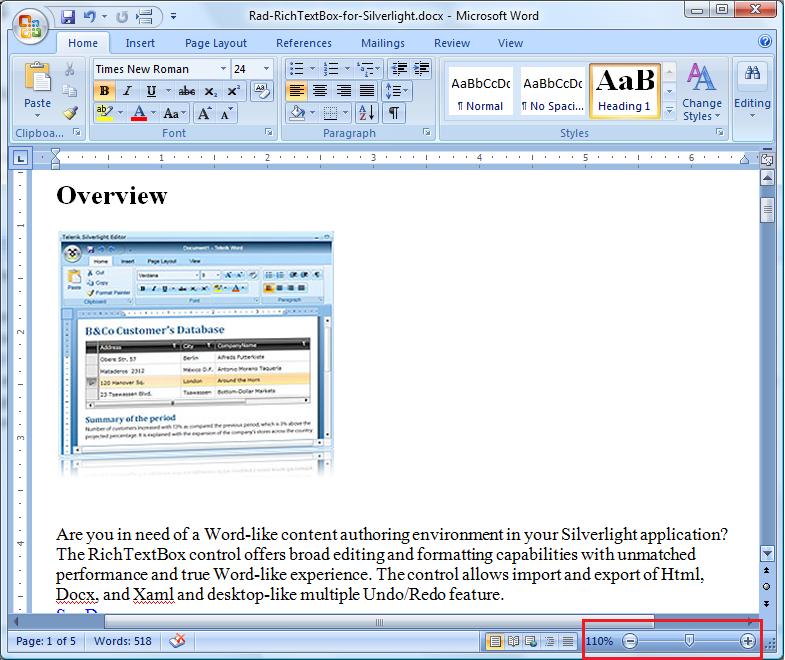Increase paragraph indent

pyautogui.click(x=422, y=69)
